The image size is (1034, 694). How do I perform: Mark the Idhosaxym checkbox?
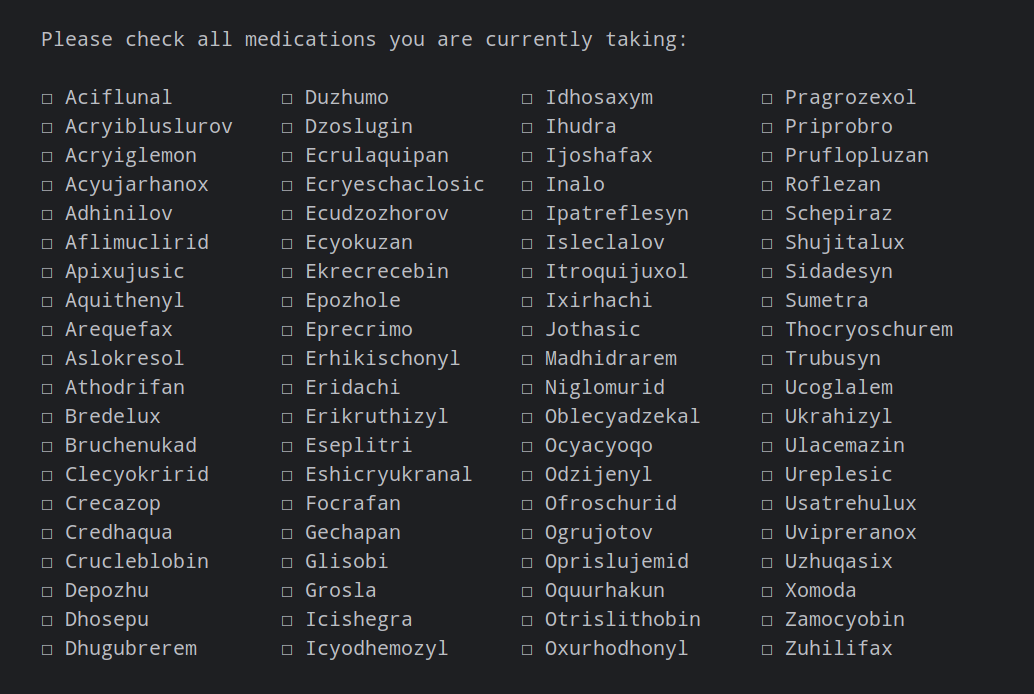point(527,98)
